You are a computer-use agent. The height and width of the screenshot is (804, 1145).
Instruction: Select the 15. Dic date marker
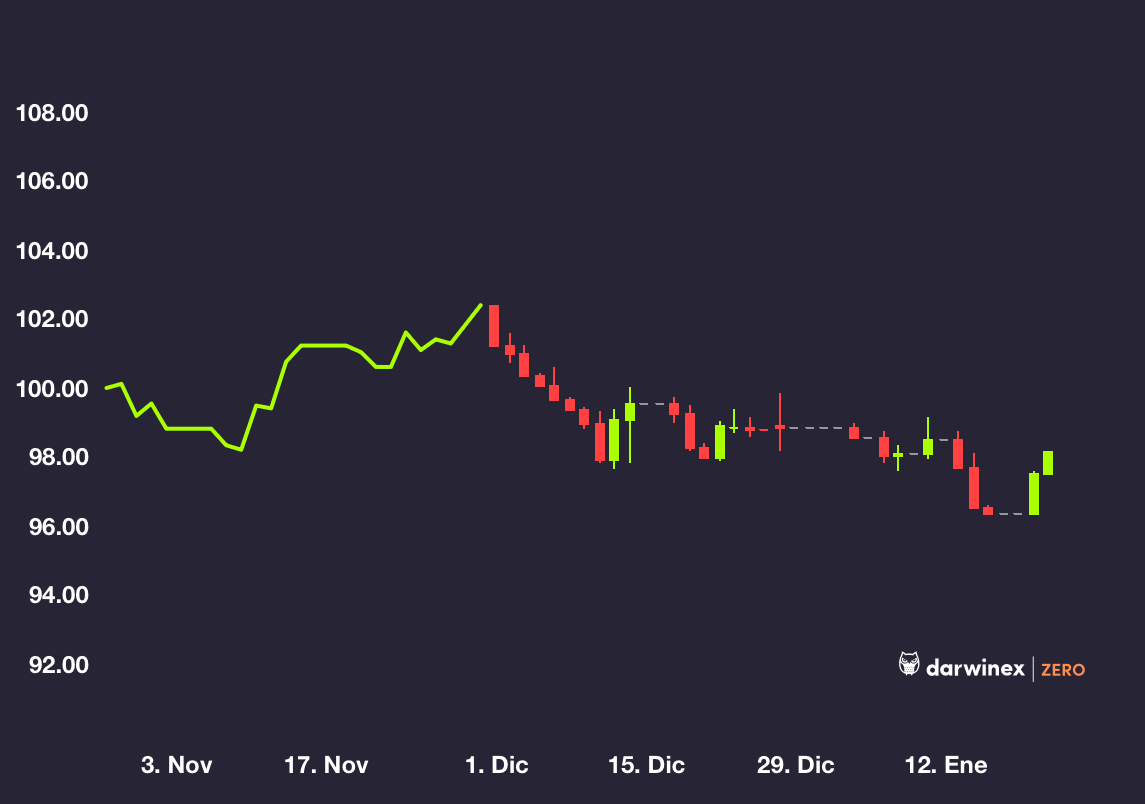click(647, 766)
